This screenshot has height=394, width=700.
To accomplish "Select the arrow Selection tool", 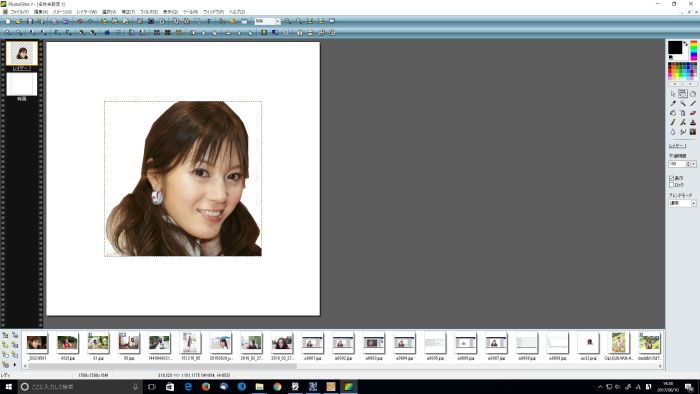I will [x=673, y=94].
